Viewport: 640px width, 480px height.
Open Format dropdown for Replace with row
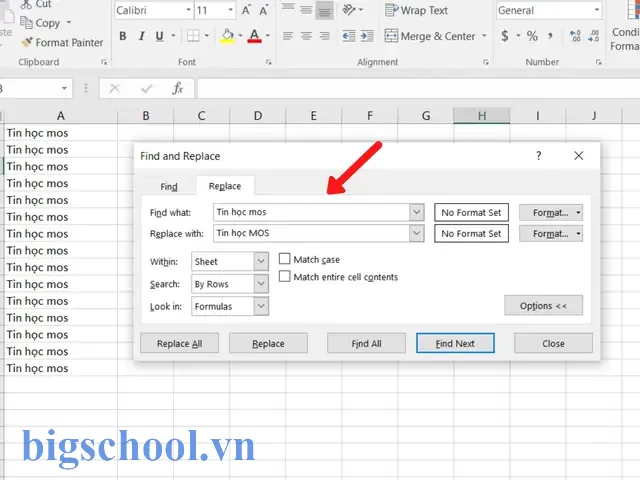pyautogui.click(x=551, y=234)
